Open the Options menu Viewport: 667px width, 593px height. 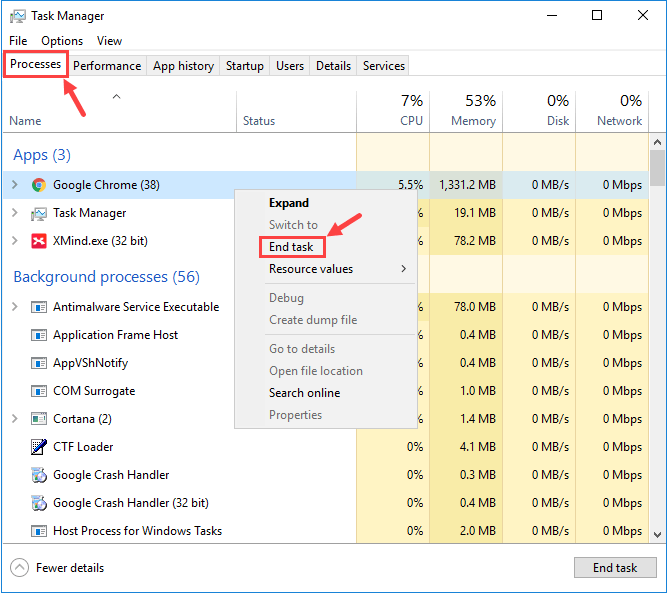tap(62, 41)
